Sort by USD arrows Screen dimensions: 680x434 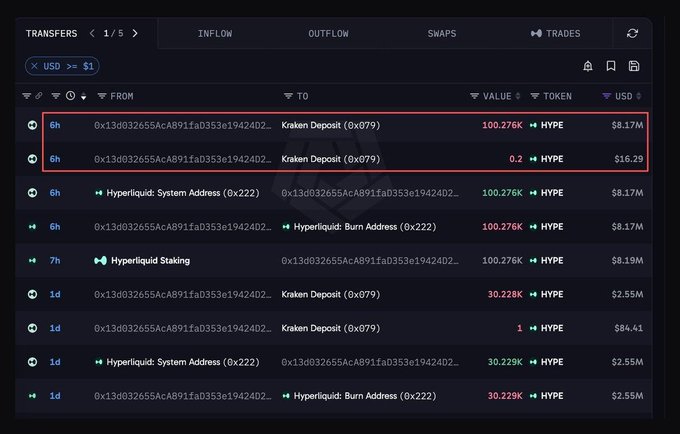pyautogui.click(x=638, y=96)
